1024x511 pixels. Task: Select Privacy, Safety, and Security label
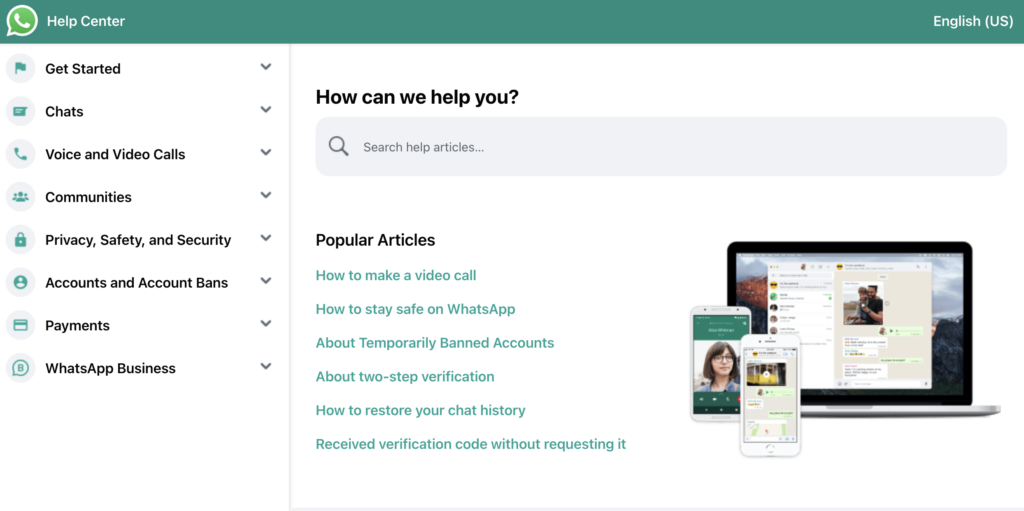138,240
